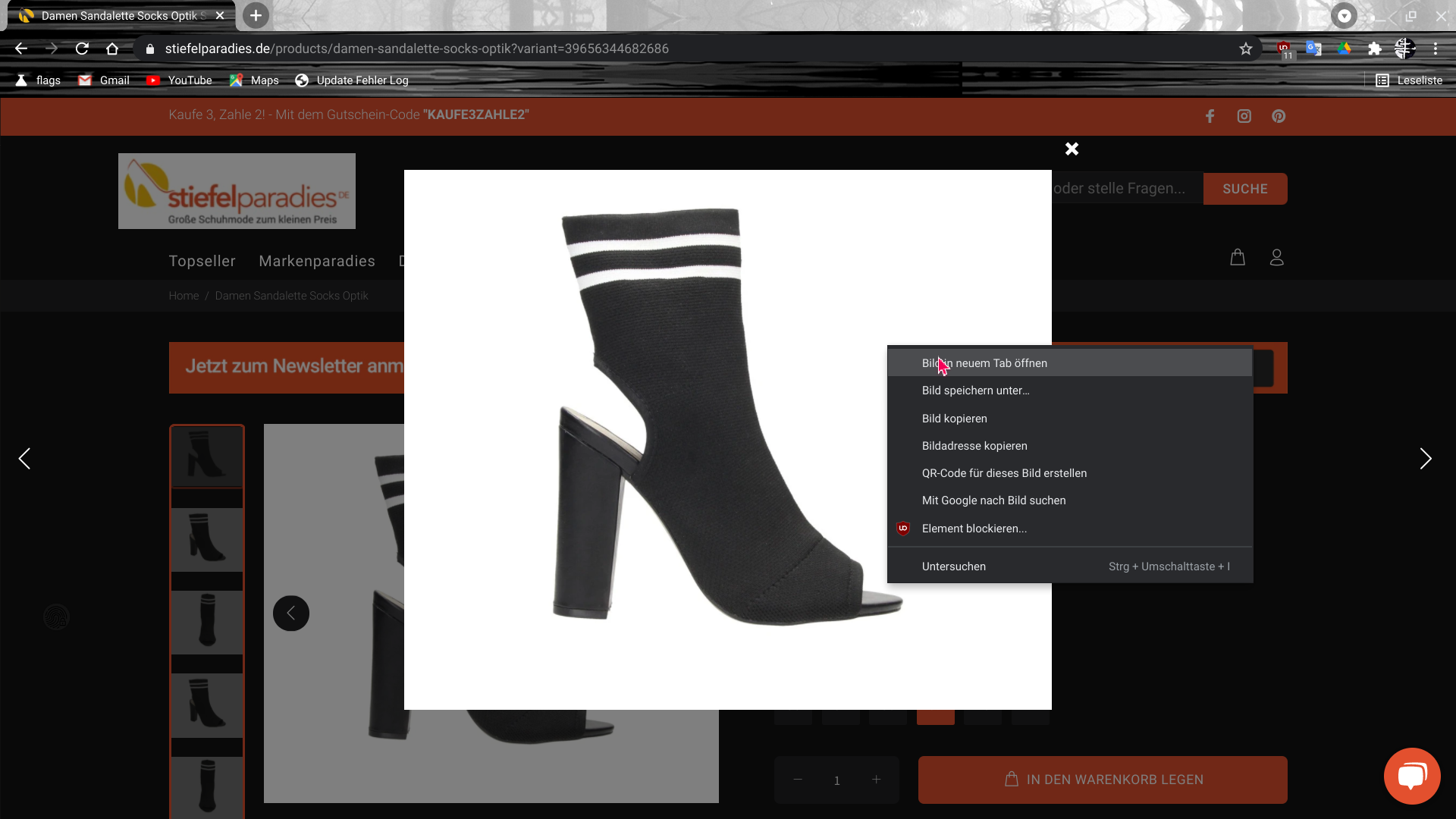1456x819 pixels.
Task: Click 'Untersuchen' in the context menu
Action: tap(954, 566)
